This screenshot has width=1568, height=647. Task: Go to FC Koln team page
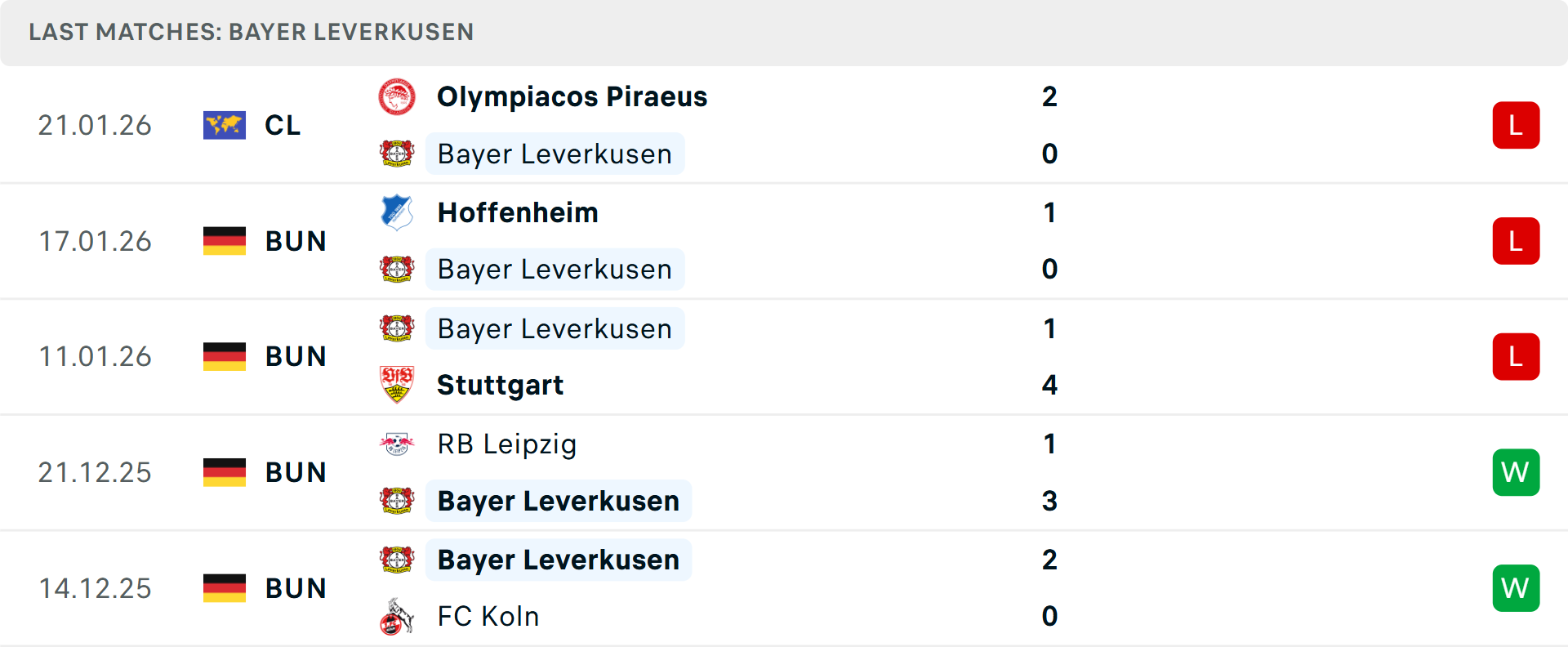(488, 617)
